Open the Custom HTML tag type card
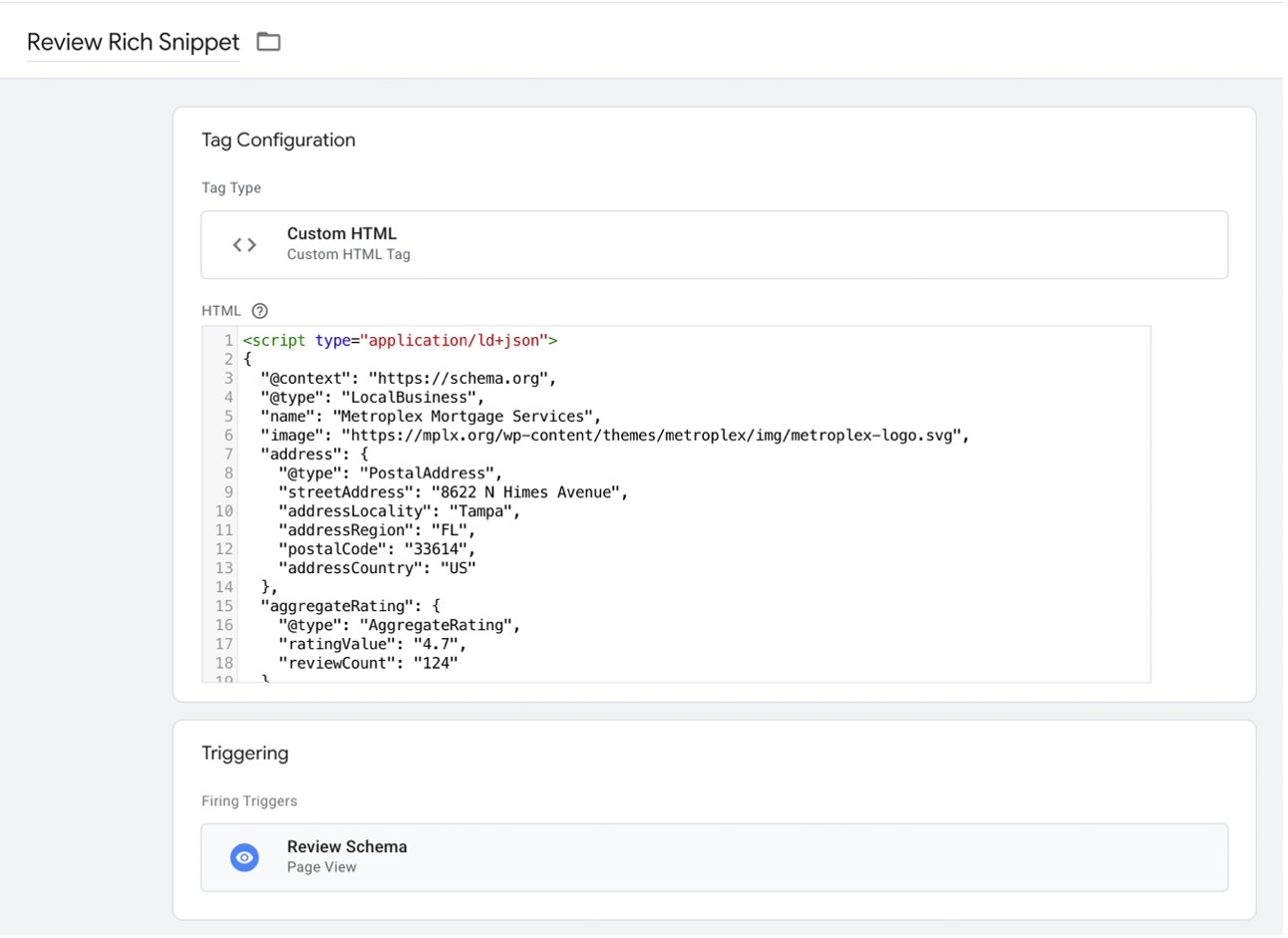This screenshot has width=1288, height=938. point(714,244)
